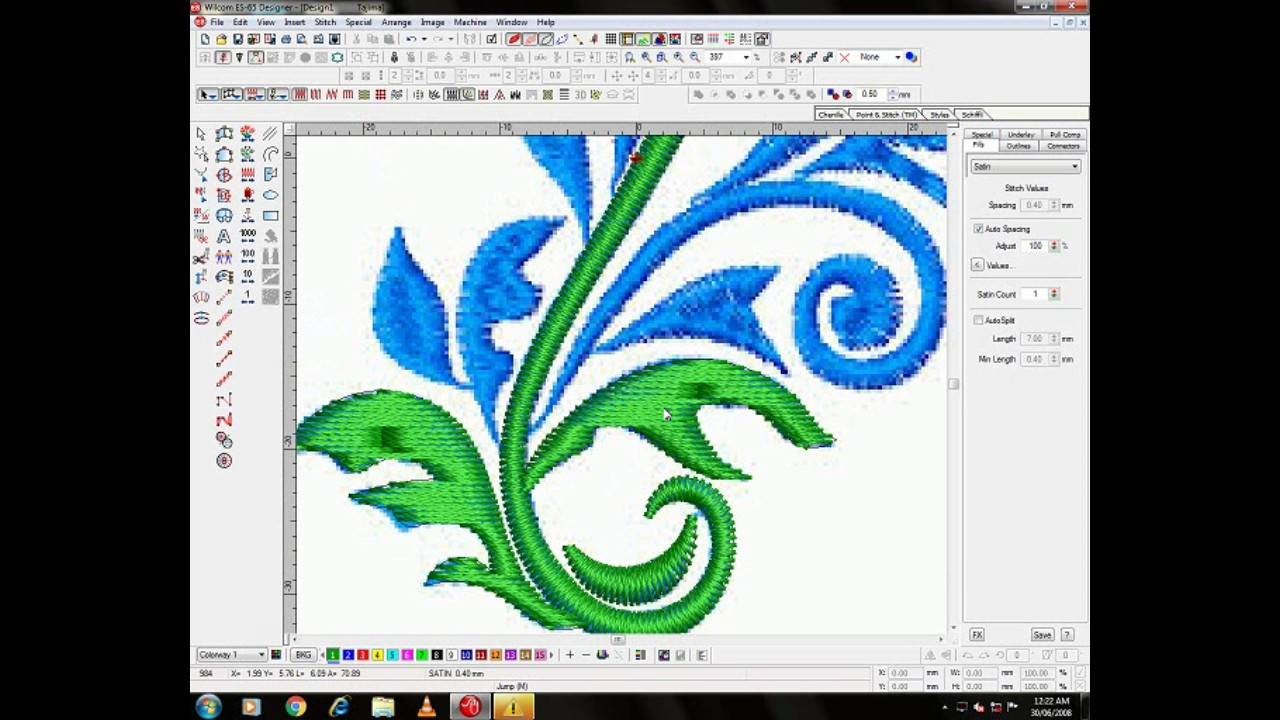Image resolution: width=1280 pixels, height=720 pixels.
Task: Click the Save design icon
Action: (x=238, y=39)
